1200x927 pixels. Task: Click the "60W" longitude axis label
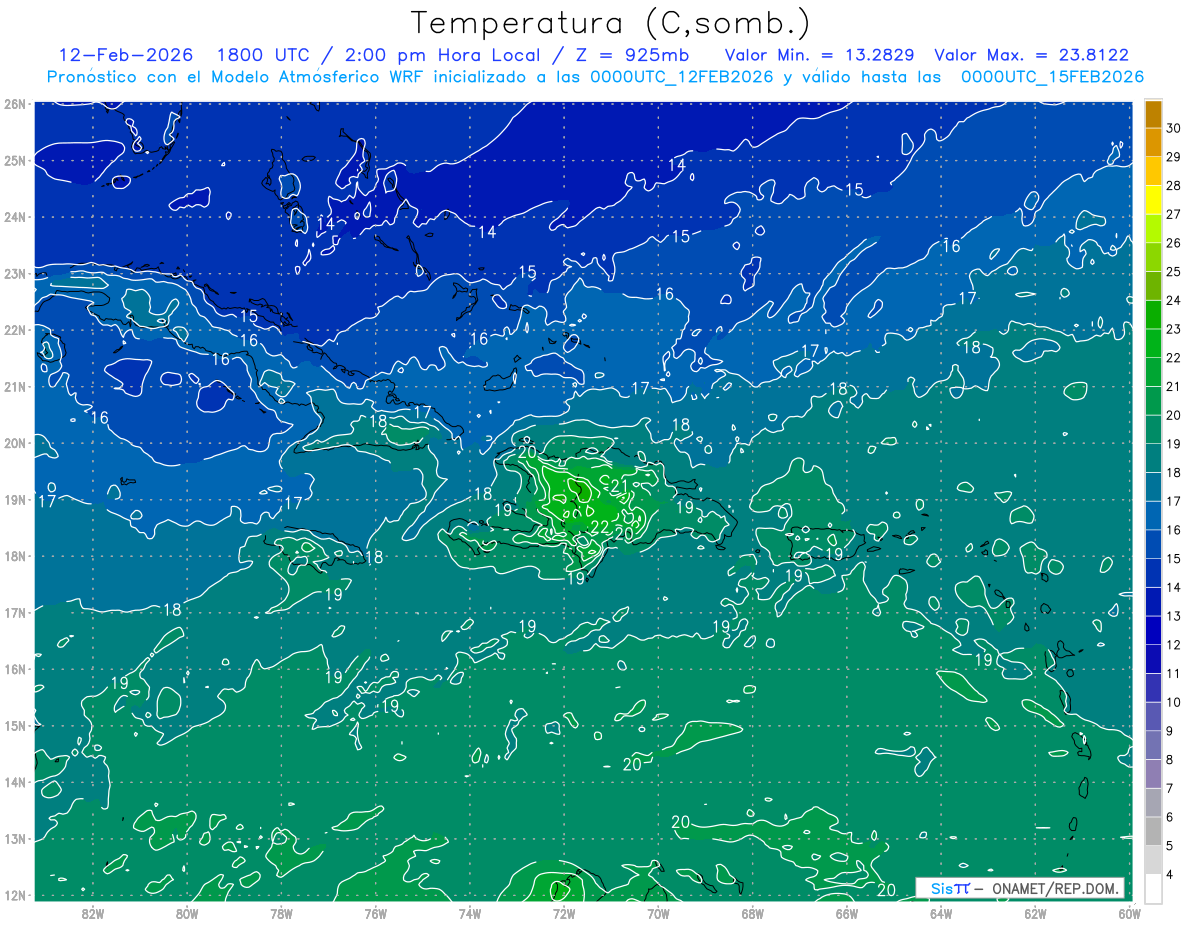[1128, 914]
